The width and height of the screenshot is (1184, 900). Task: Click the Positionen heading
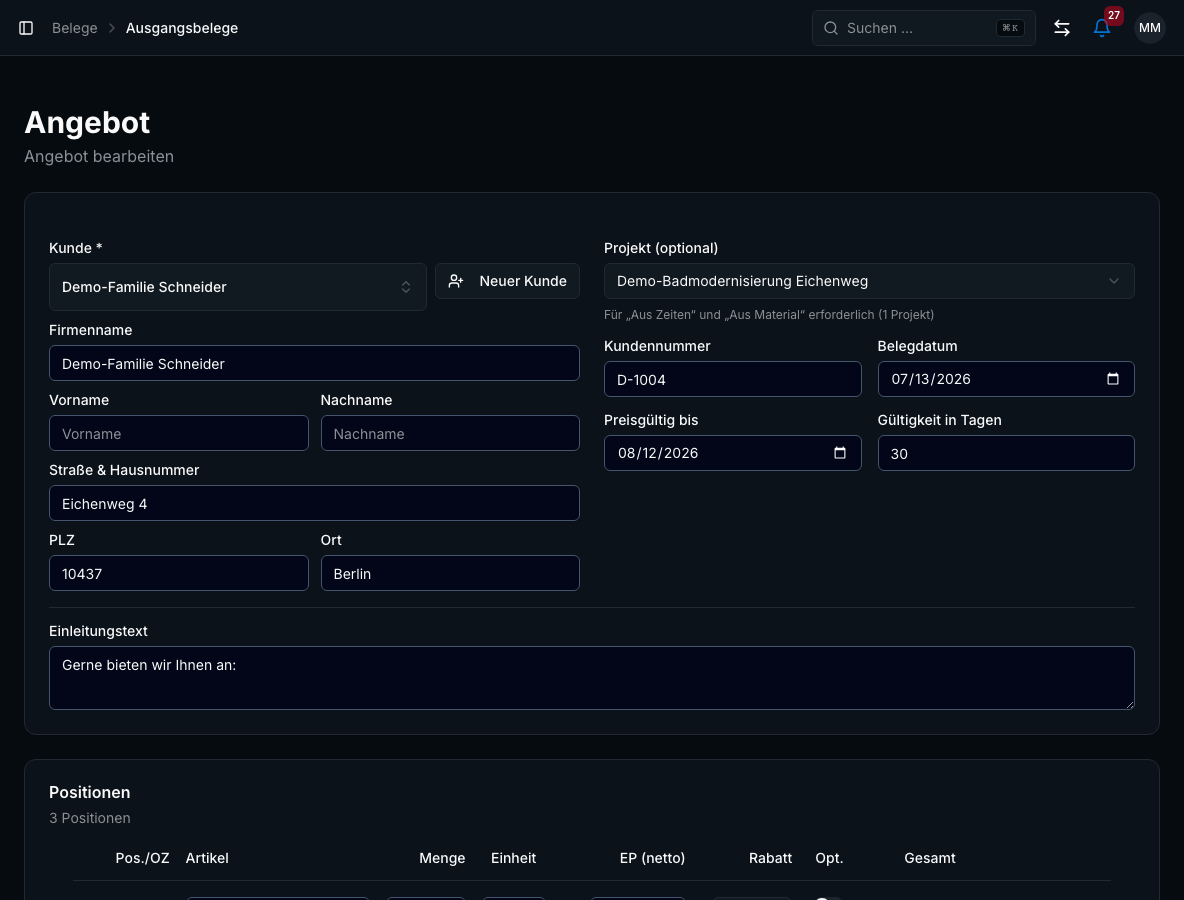click(90, 792)
